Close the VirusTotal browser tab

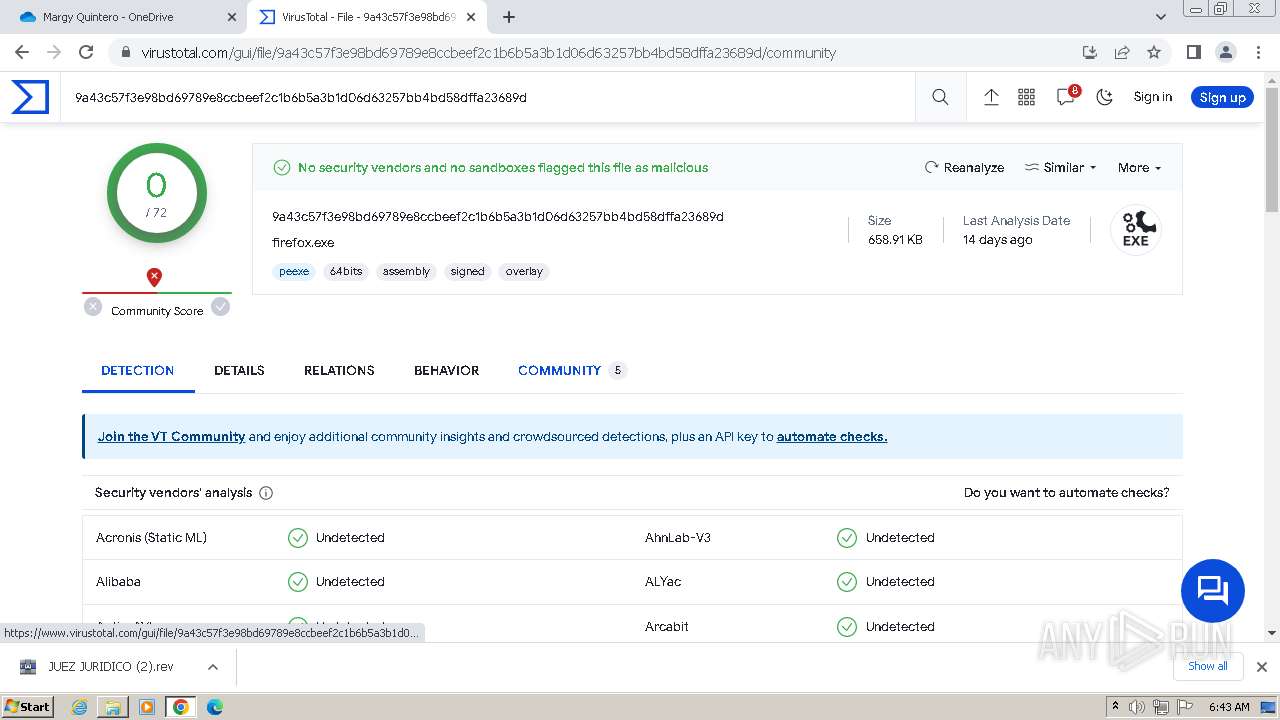click(471, 17)
